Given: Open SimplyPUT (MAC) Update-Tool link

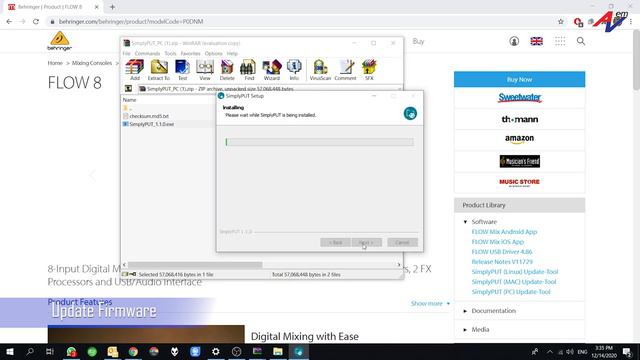Looking at the screenshot, I should (513, 282).
